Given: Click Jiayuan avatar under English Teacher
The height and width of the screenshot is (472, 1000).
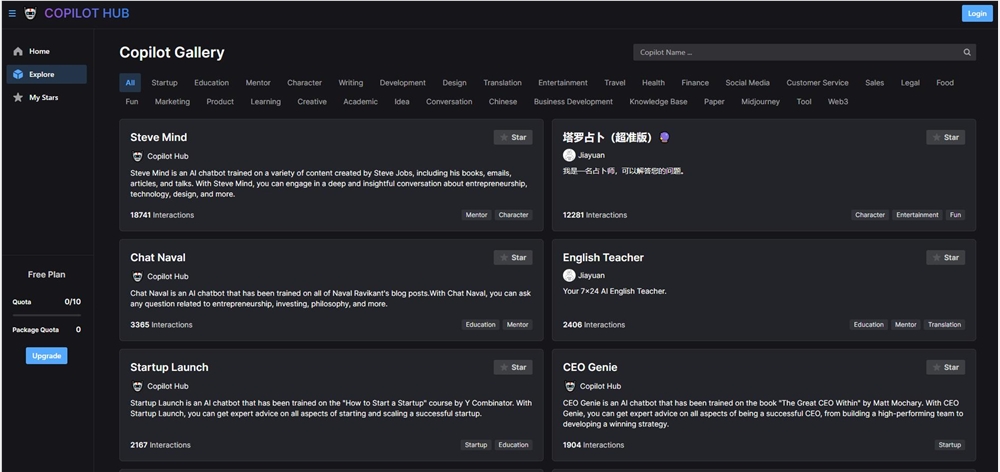Looking at the screenshot, I should 569,275.
